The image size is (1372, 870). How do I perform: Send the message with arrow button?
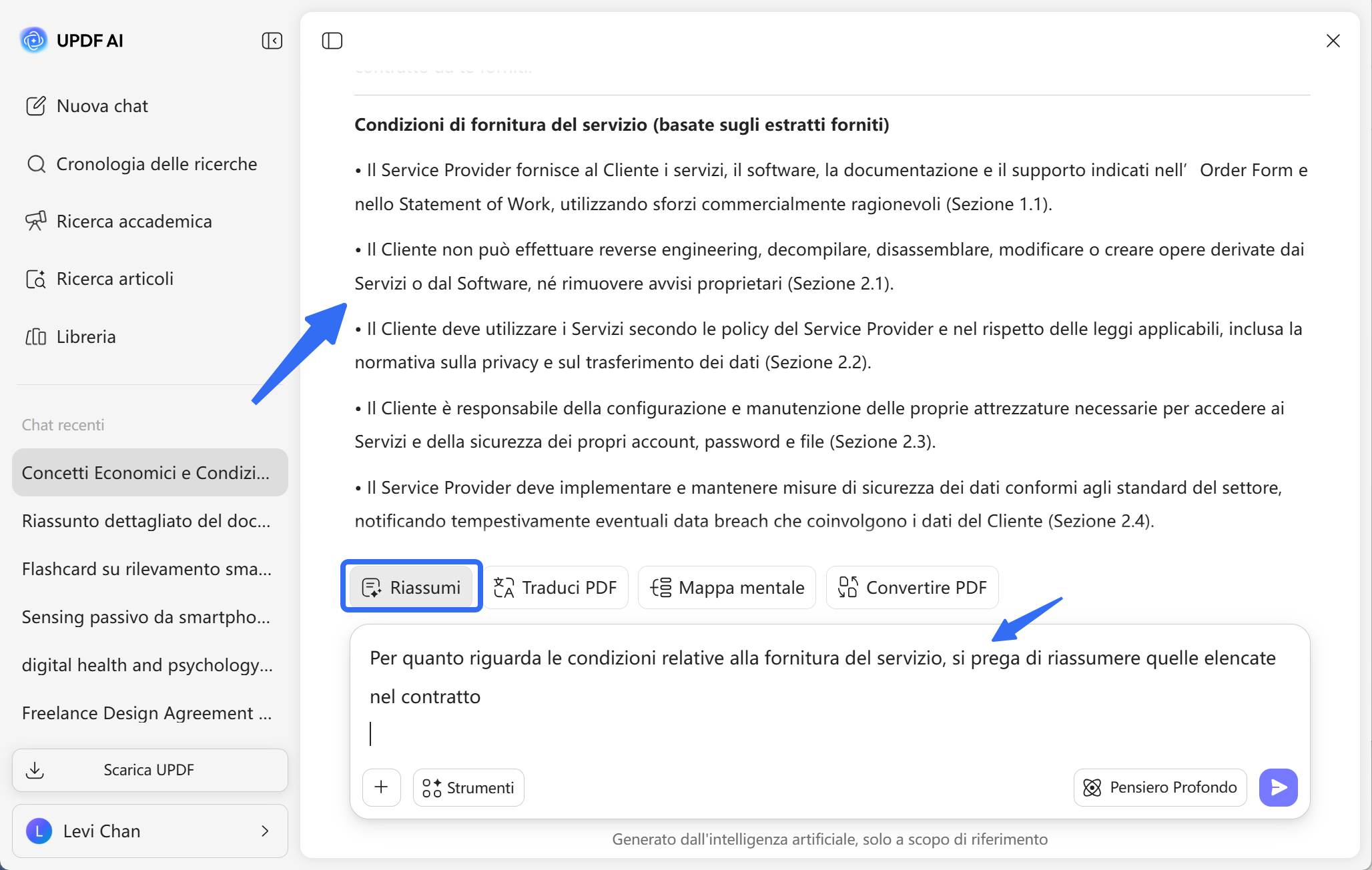[x=1278, y=787]
